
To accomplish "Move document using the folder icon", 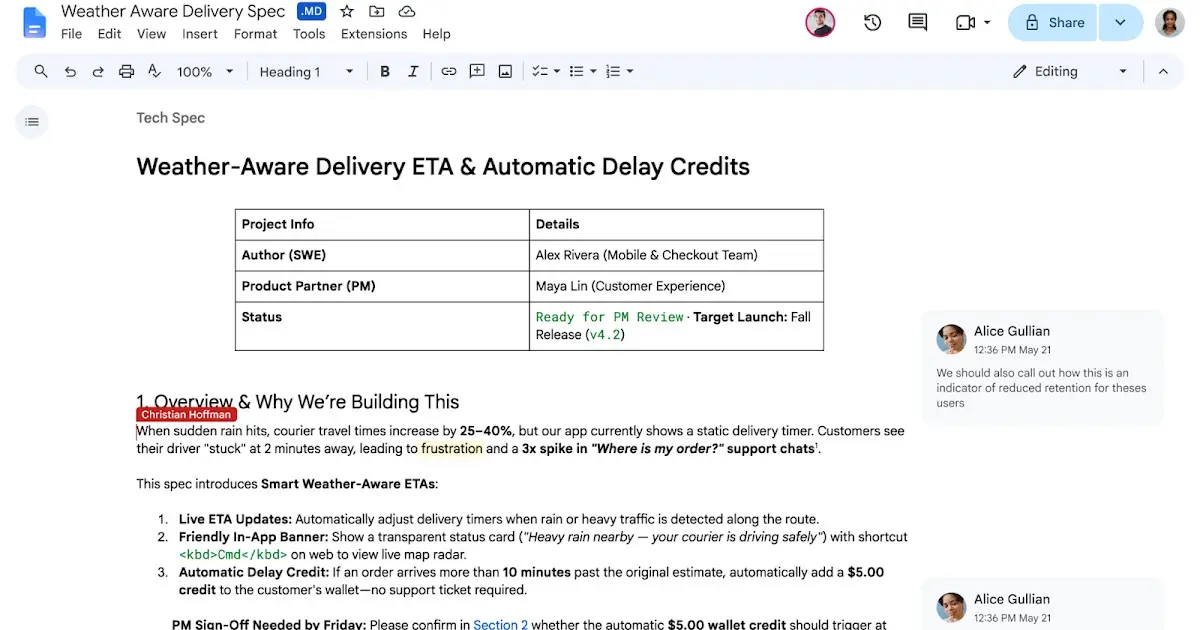I will coord(376,11).
